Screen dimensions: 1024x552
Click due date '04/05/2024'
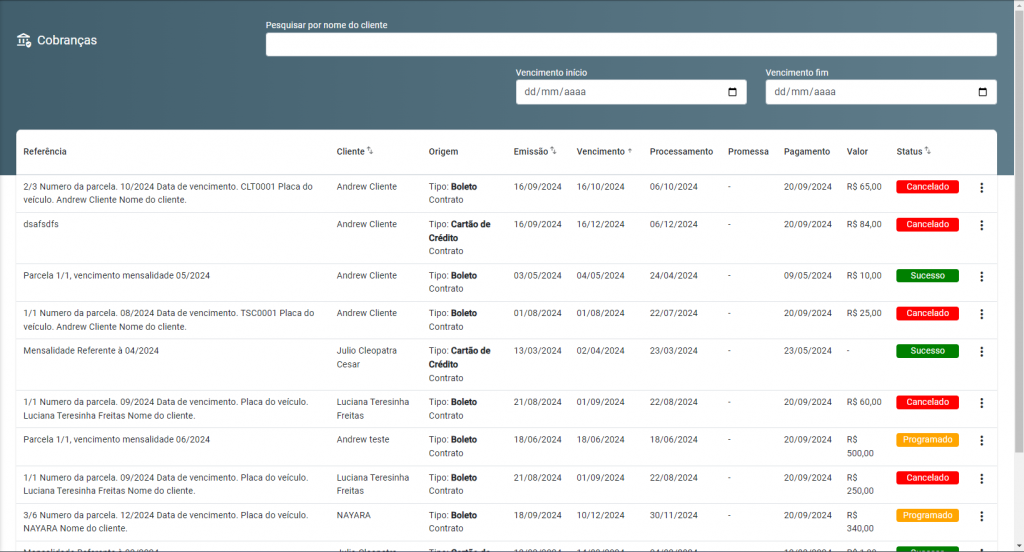[x=600, y=276]
